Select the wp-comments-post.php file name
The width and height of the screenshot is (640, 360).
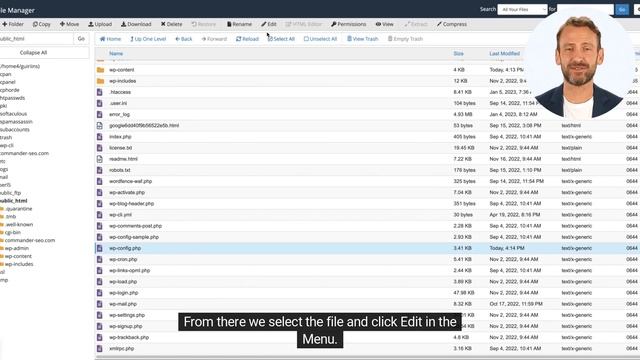click(135, 226)
